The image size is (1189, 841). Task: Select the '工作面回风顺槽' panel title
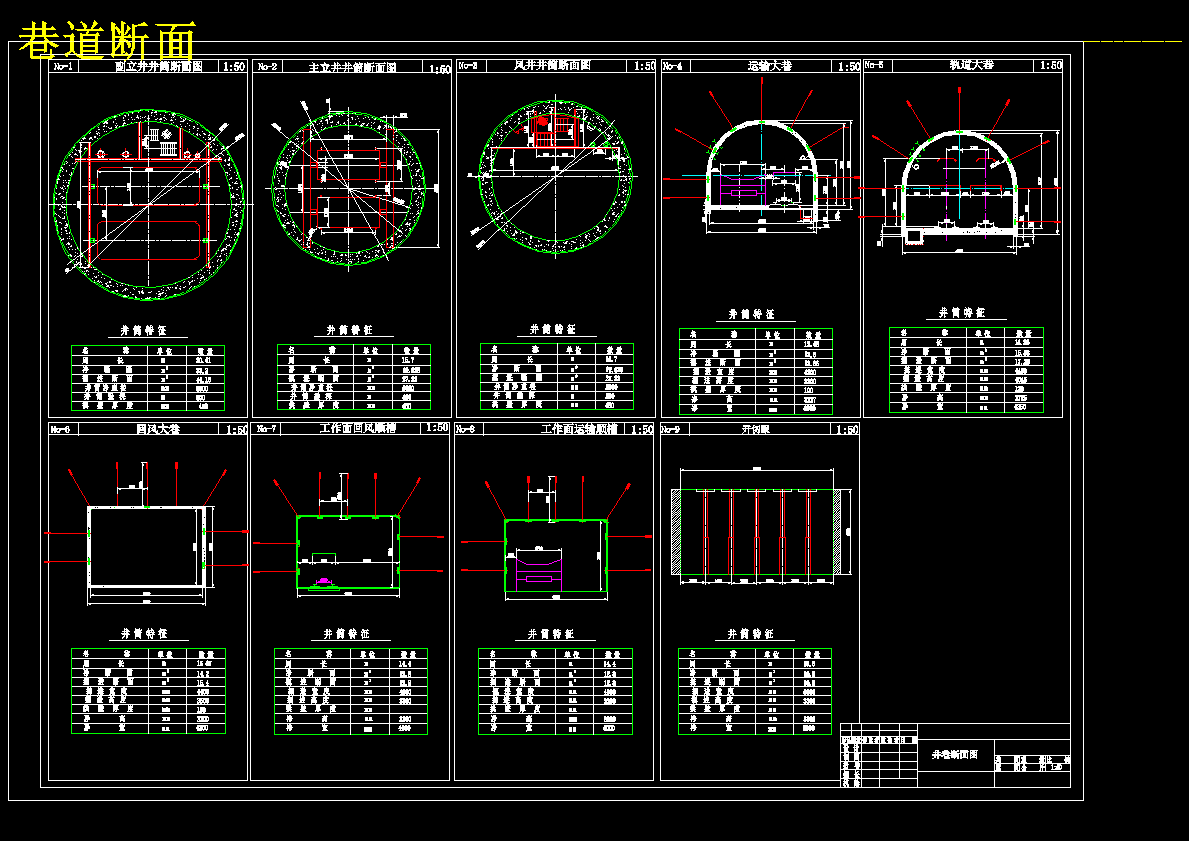pyautogui.click(x=358, y=428)
